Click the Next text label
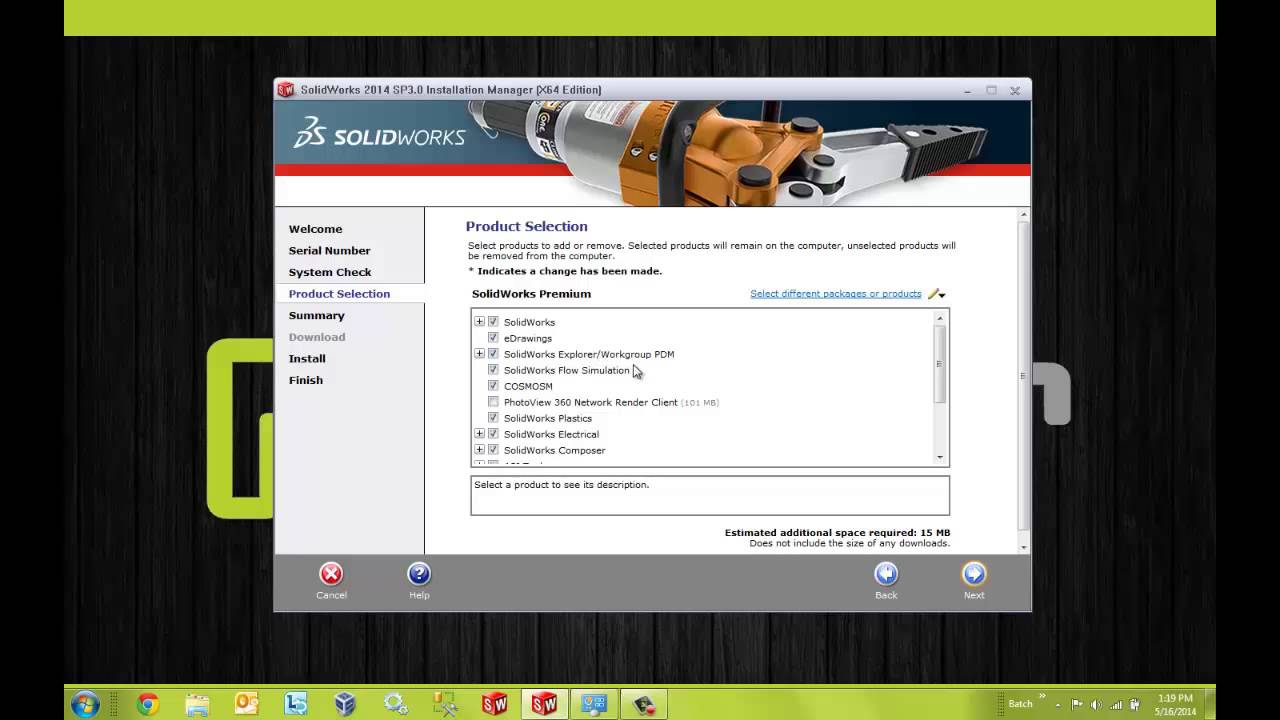Viewport: 1280px width, 720px height. click(974, 595)
